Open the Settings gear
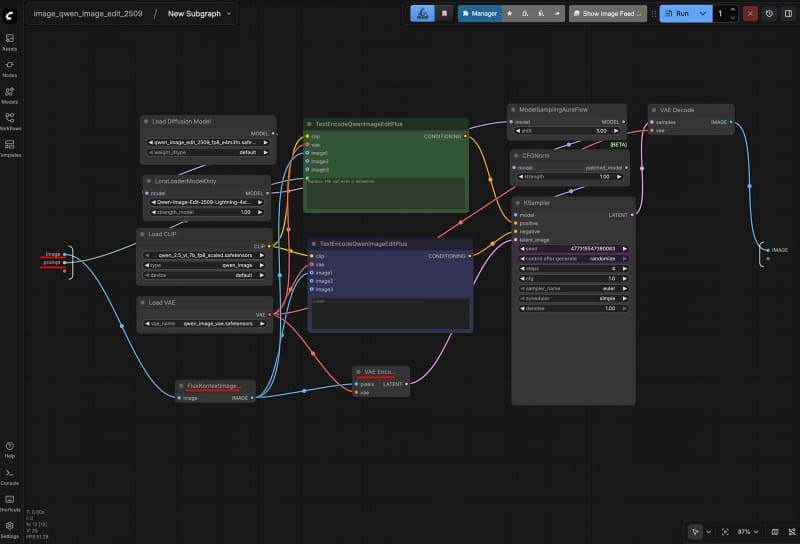Viewport: 800px width, 544px height. pos(10,530)
